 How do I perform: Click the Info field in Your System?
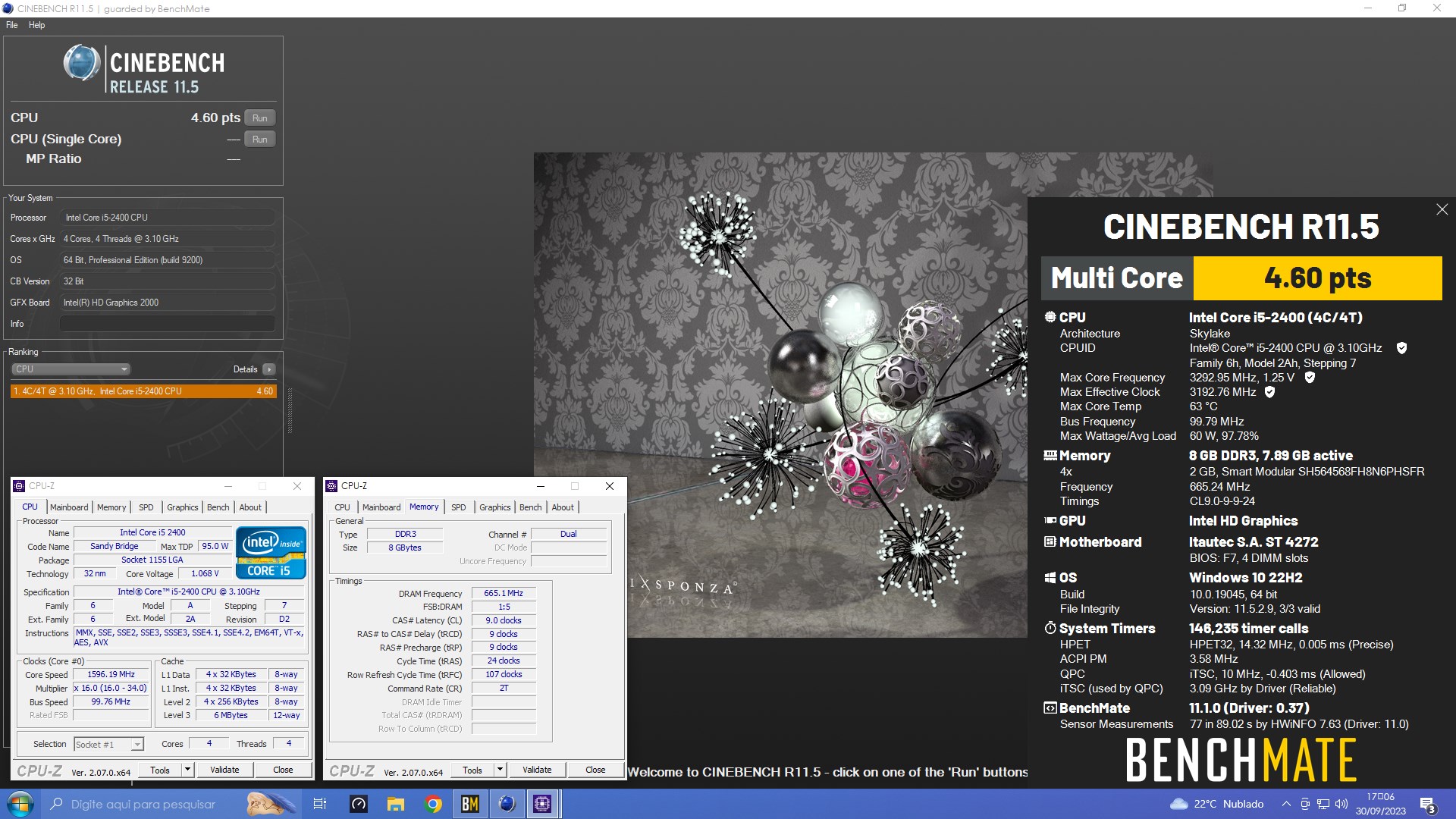(168, 324)
